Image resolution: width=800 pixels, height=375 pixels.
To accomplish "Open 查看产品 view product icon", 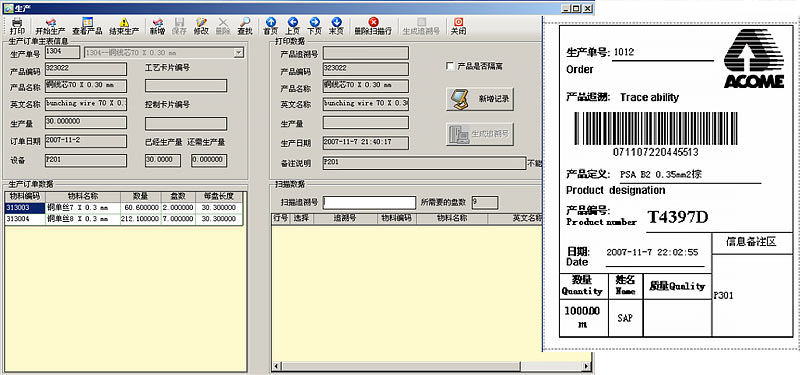I will (87, 22).
